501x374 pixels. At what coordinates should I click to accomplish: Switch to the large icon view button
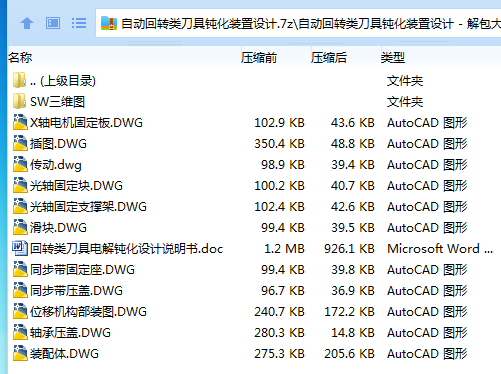53,23
